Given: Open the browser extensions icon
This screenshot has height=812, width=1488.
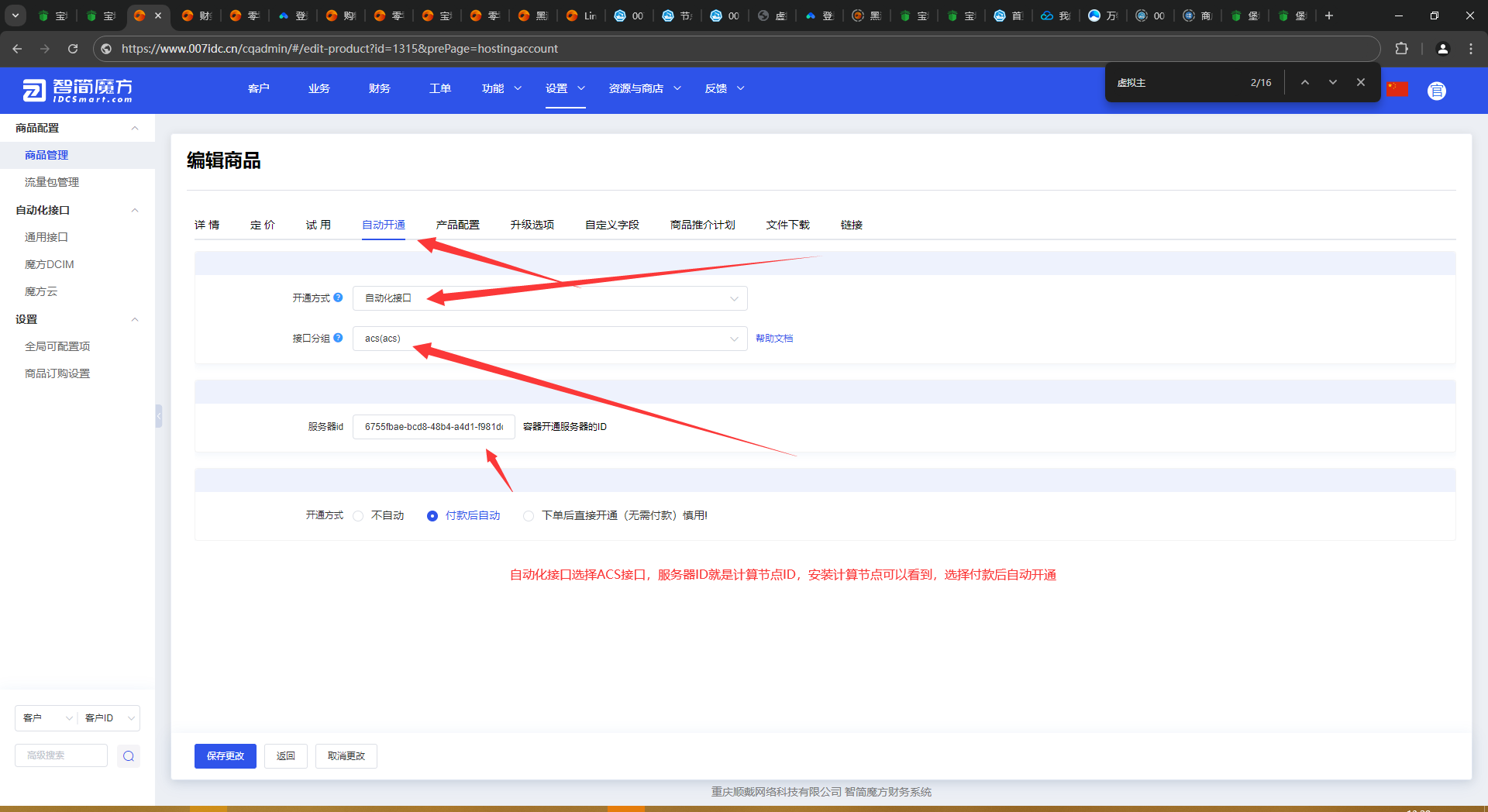Looking at the screenshot, I should point(1401,49).
